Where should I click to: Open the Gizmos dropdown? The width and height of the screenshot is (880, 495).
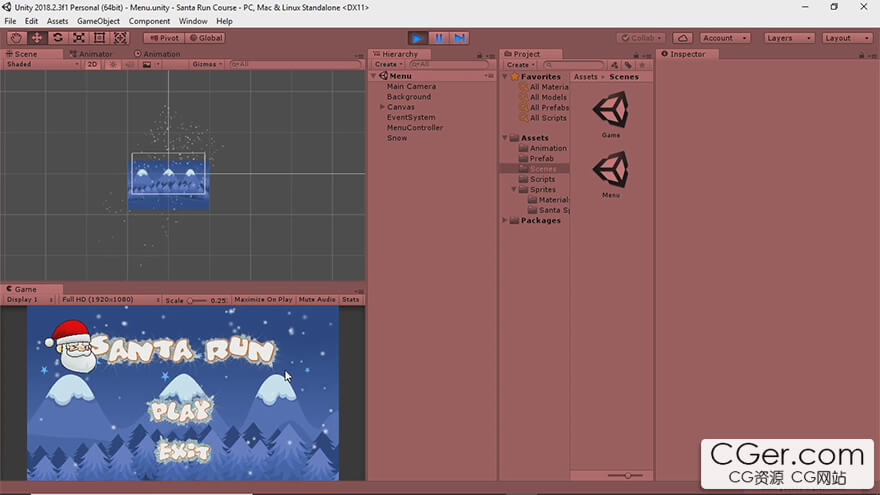pyautogui.click(x=207, y=65)
